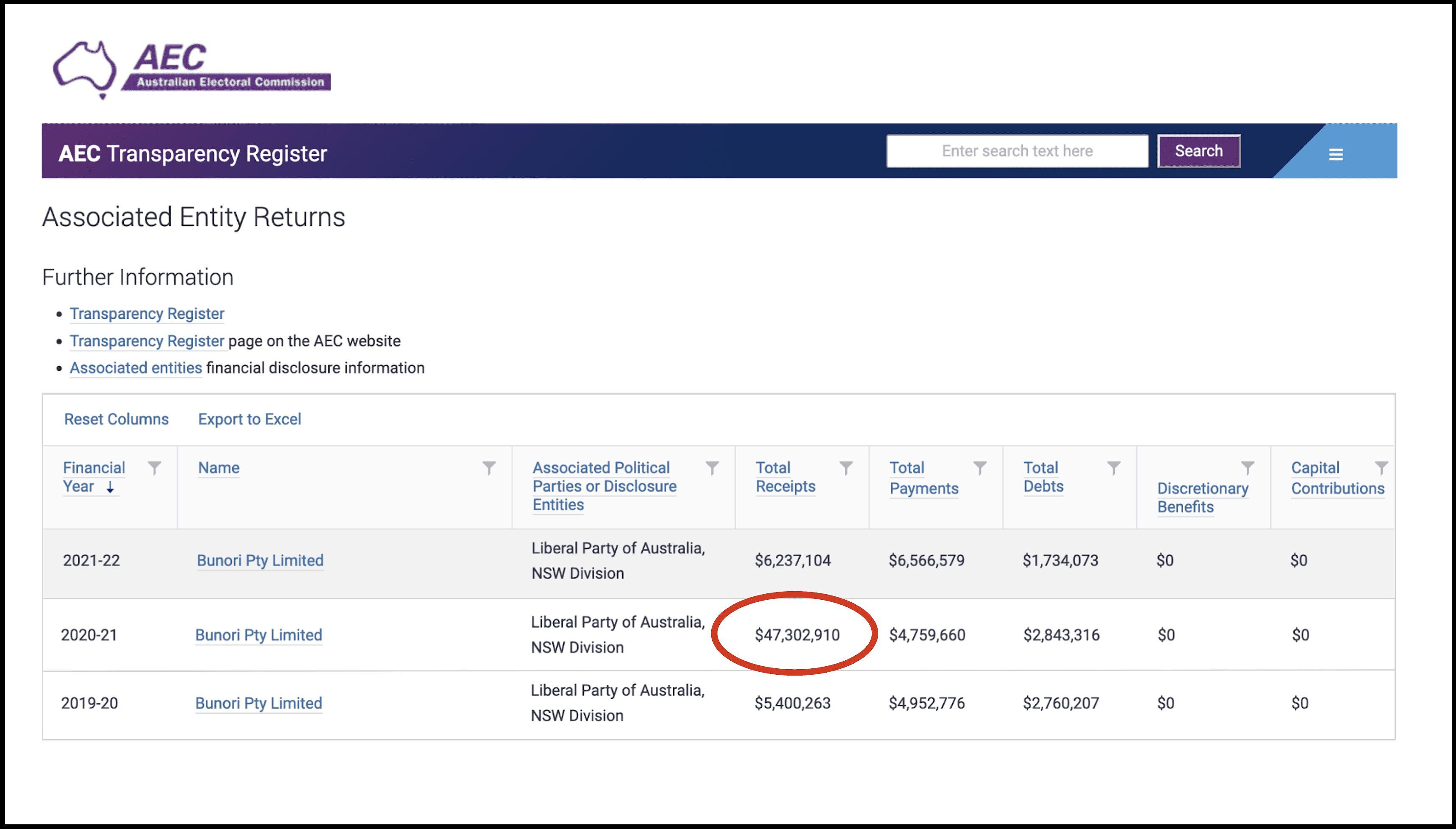1456x829 pixels.
Task: Select Liberal Party text in 2020-21 row
Action: 617,635
